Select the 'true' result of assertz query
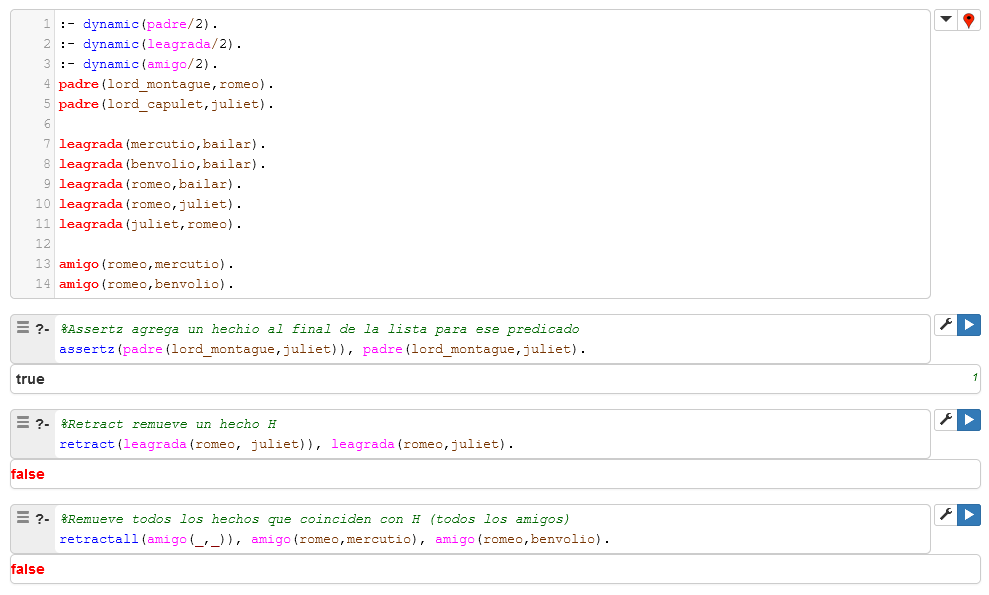This screenshot has height=595, width=989. pos(30,379)
